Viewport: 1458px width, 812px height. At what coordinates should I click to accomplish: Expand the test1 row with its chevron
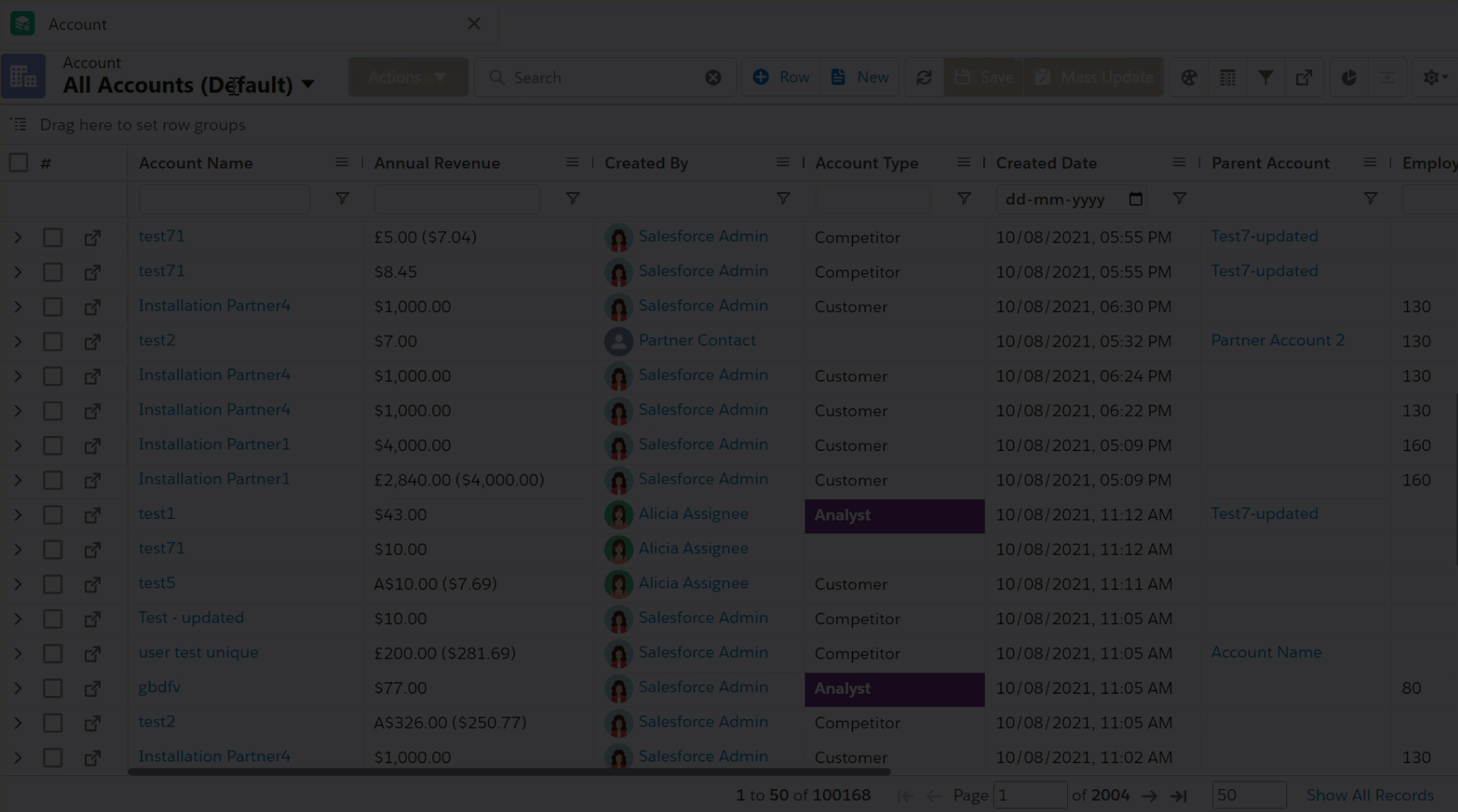click(x=18, y=515)
